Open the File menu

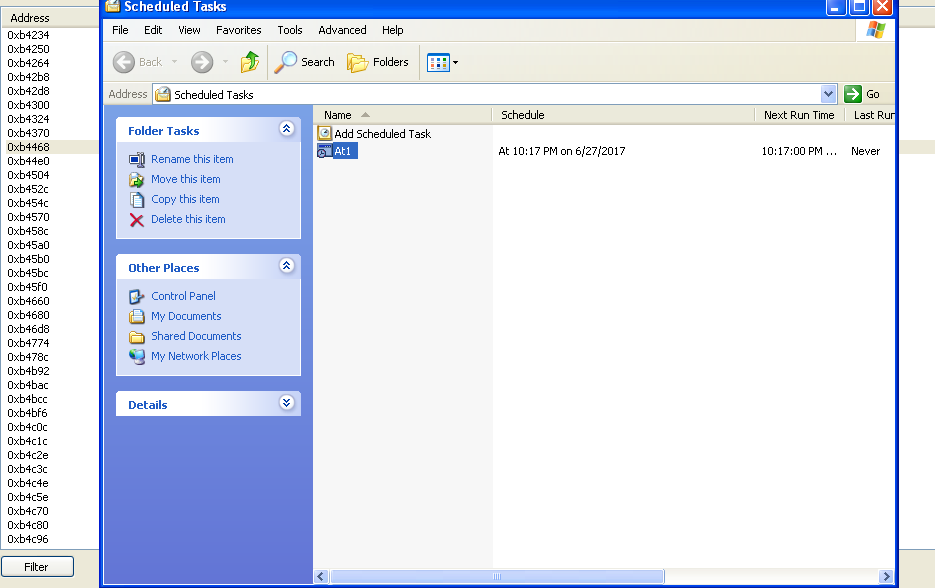(120, 30)
